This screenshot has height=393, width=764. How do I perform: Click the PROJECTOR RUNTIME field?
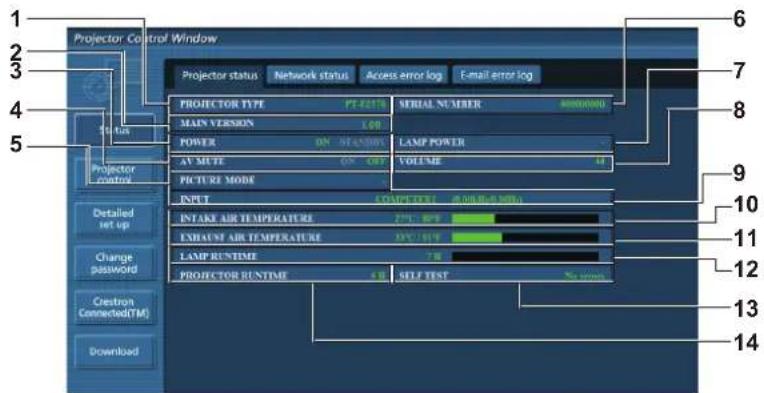tap(280, 276)
